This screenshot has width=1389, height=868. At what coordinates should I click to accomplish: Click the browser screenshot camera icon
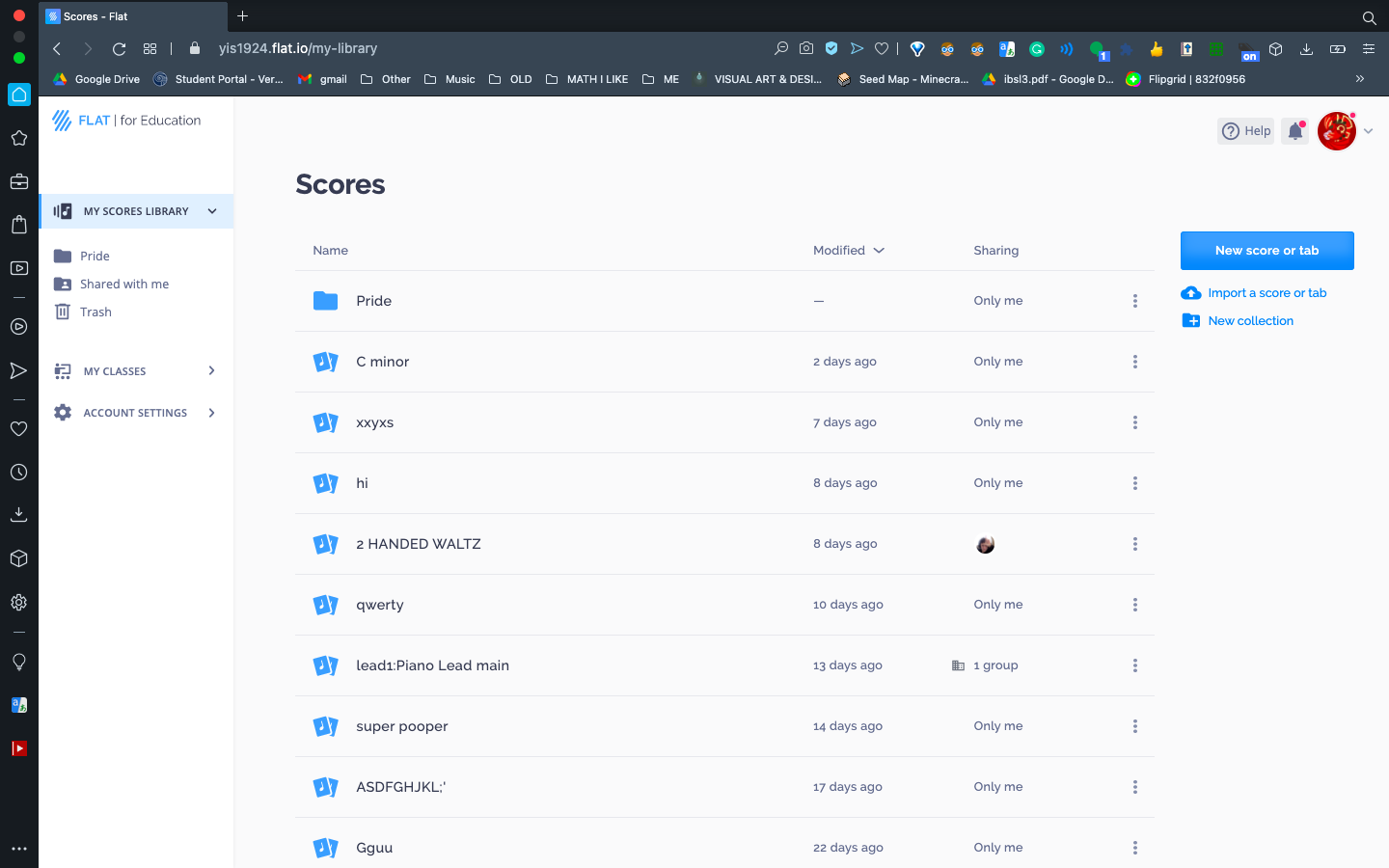(806, 47)
